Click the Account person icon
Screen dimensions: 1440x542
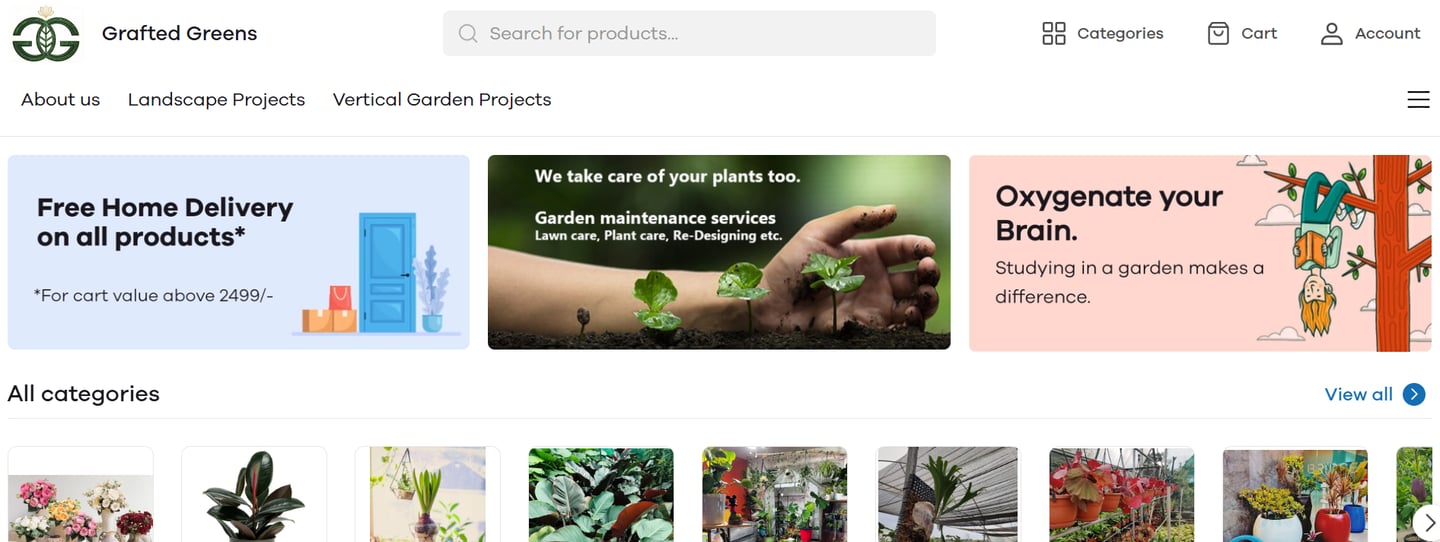[1331, 34]
